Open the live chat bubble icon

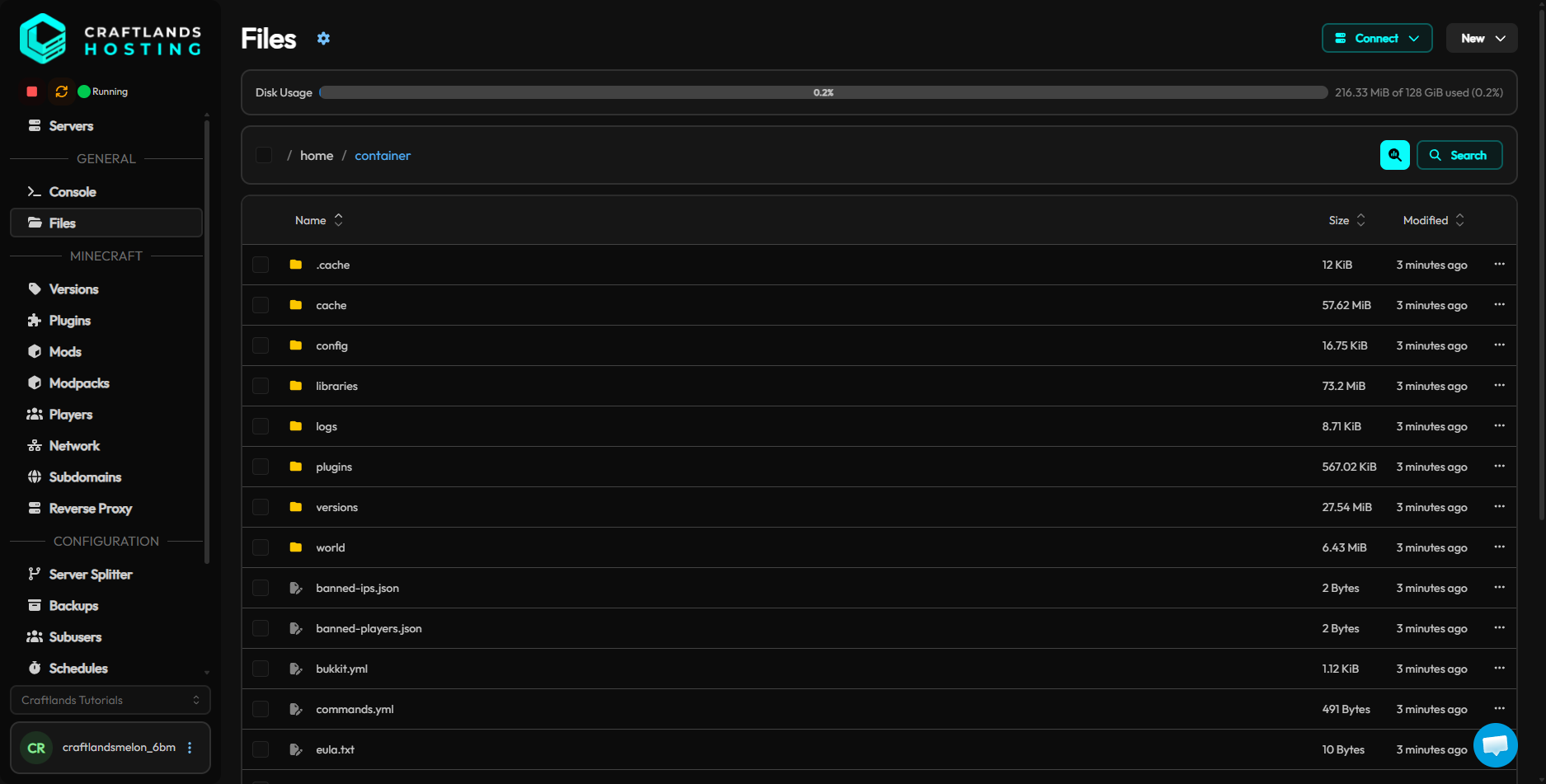click(x=1495, y=745)
